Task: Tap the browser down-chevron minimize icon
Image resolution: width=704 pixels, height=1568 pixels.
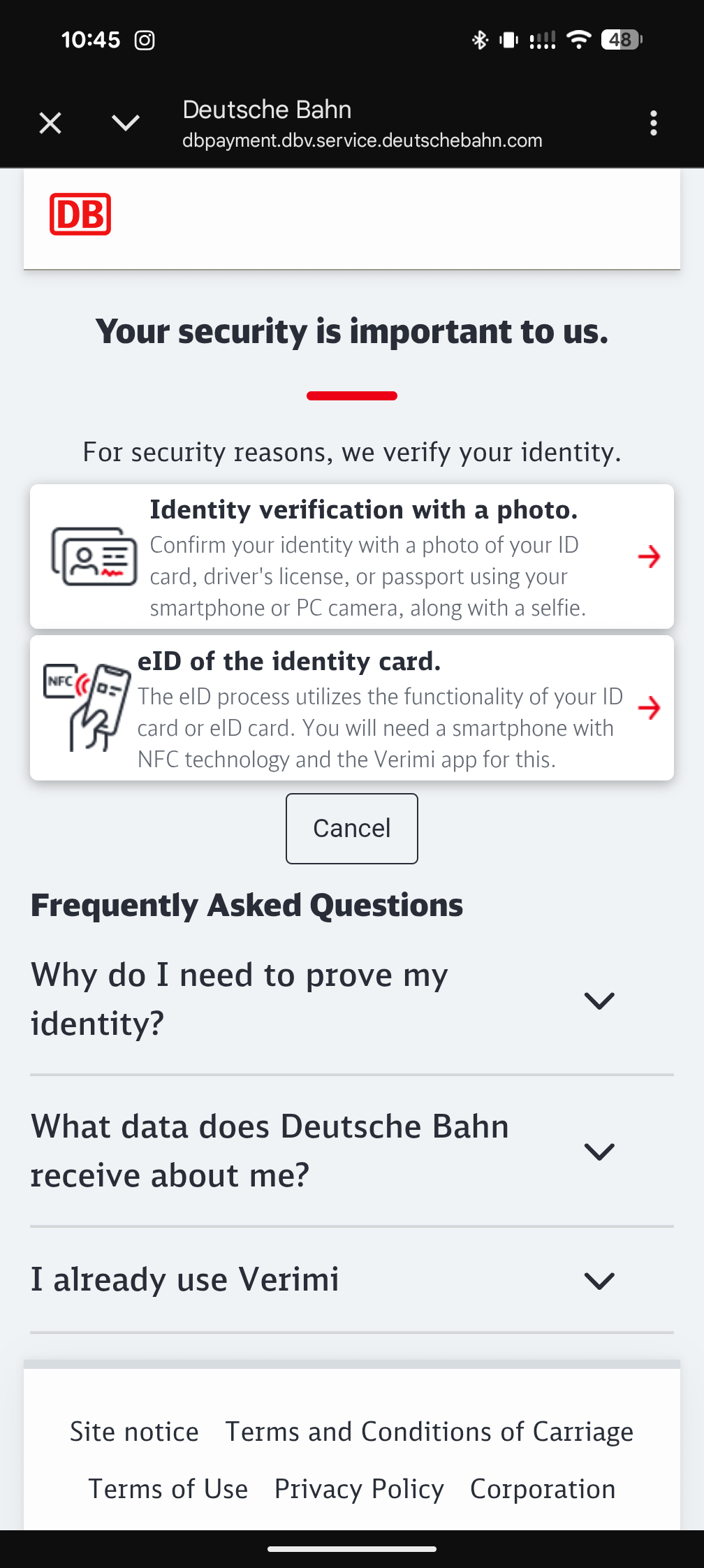Action: 126,123
